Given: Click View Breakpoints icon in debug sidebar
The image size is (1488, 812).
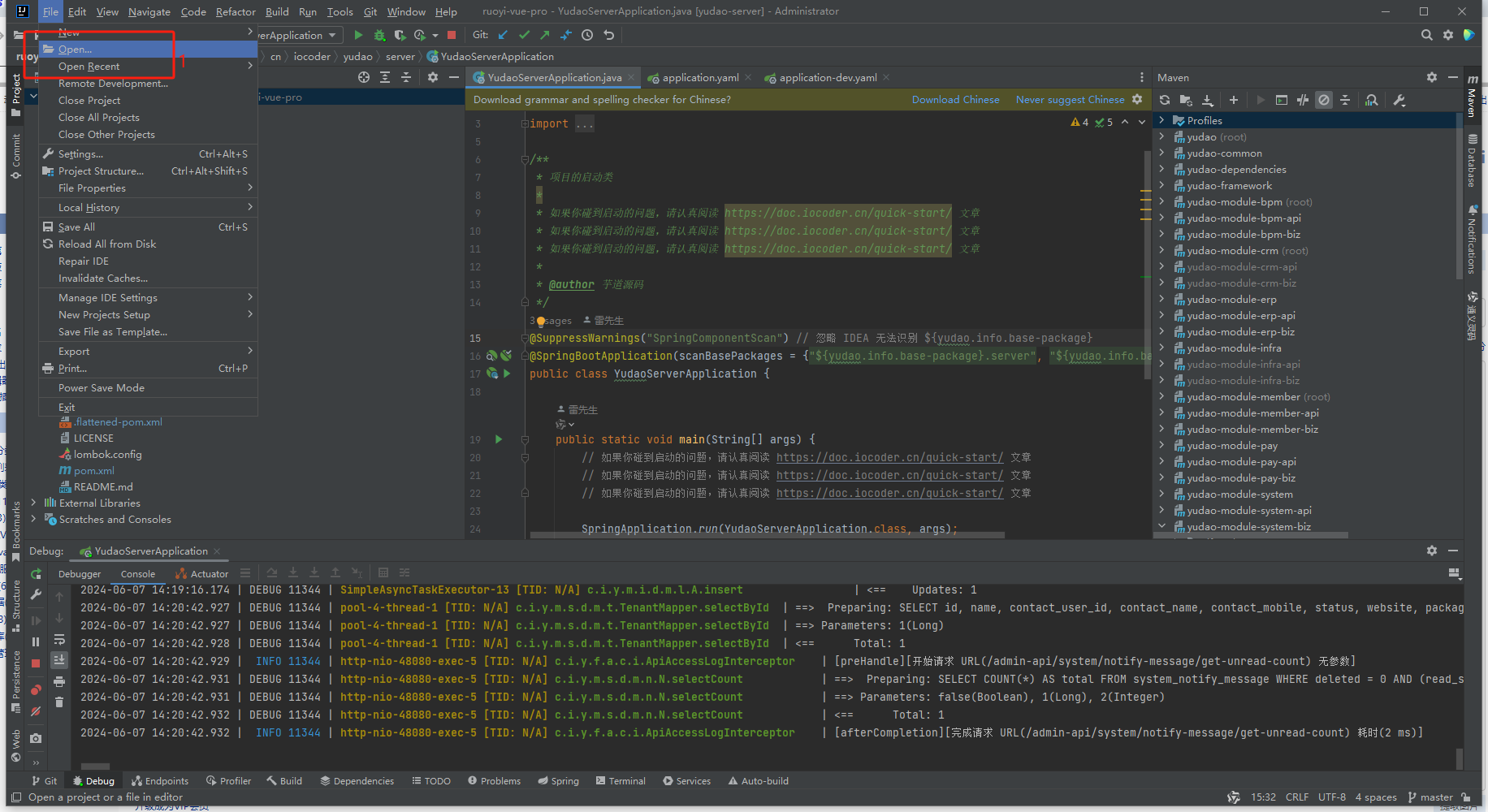Looking at the screenshot, I should pyautogui.click(x=36, y=690).
